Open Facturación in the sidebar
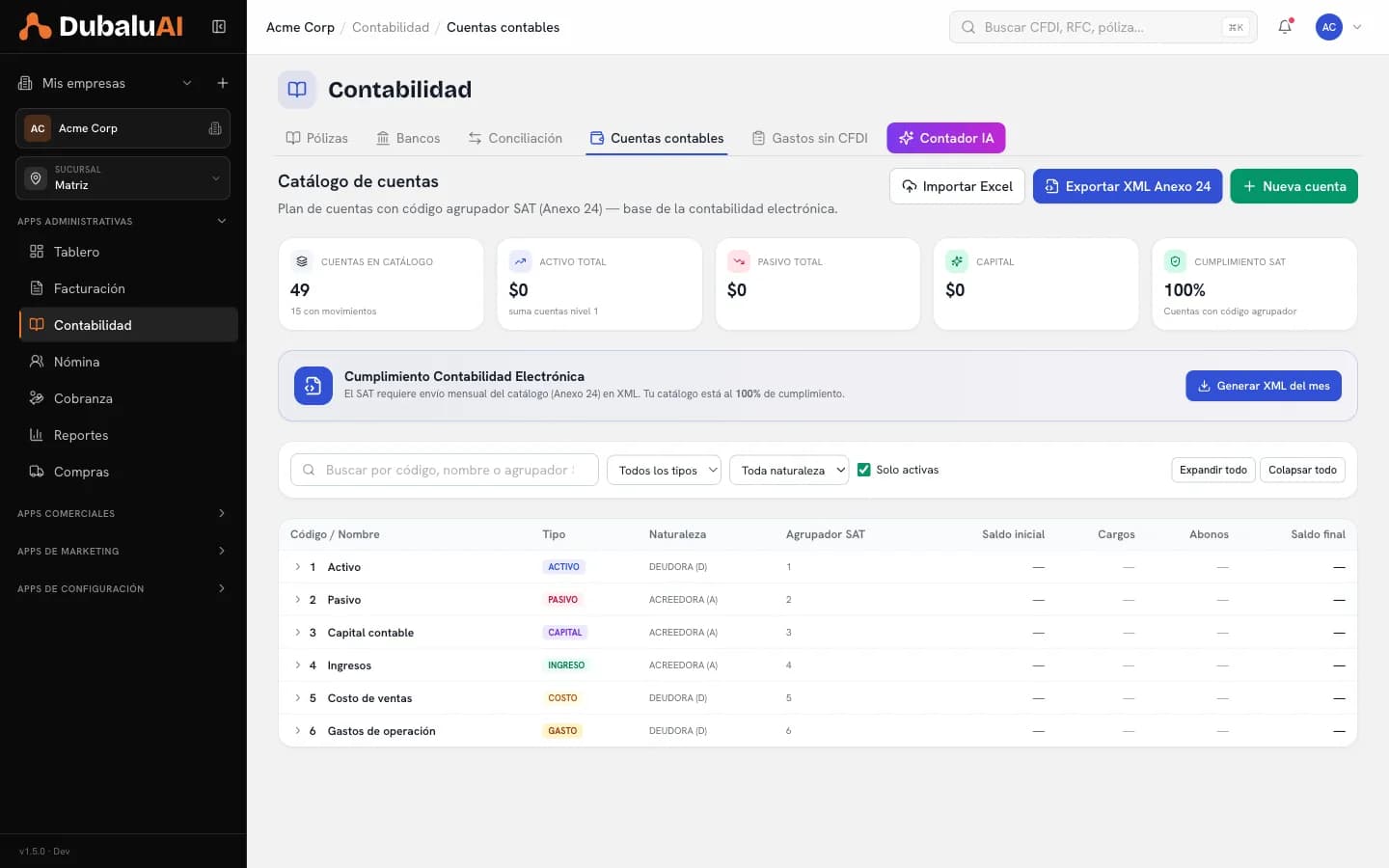1389x868 pixels. click(128, 288)
